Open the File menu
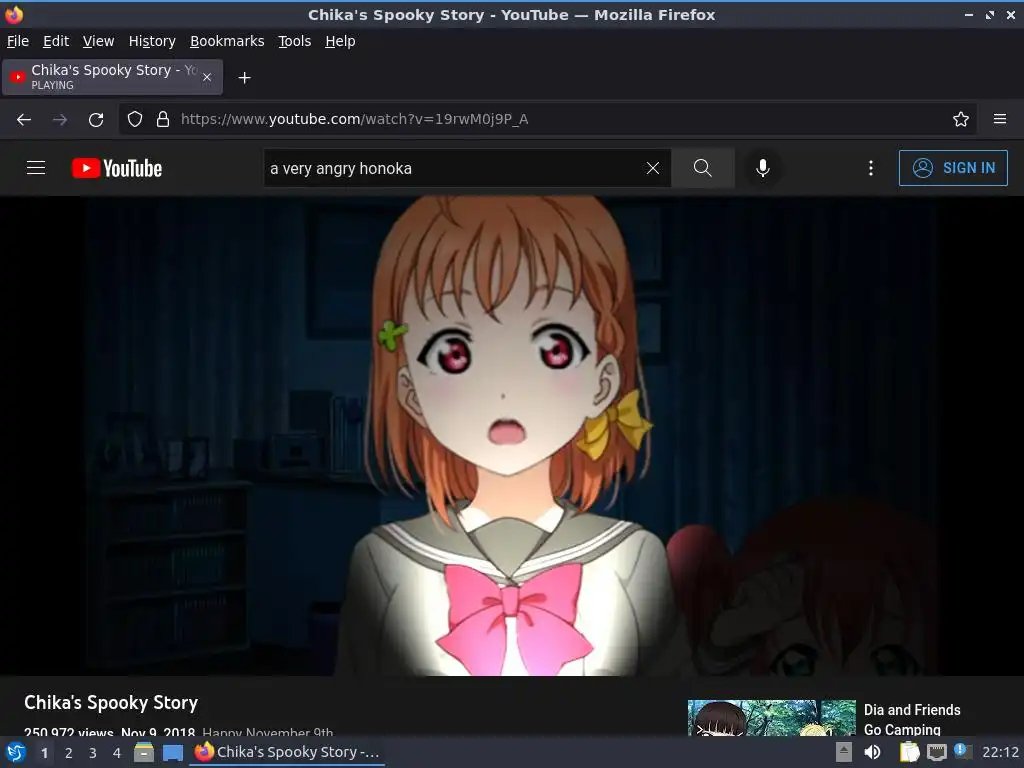This screenshot has width=1024, height=768. click(x=18, y=41)
